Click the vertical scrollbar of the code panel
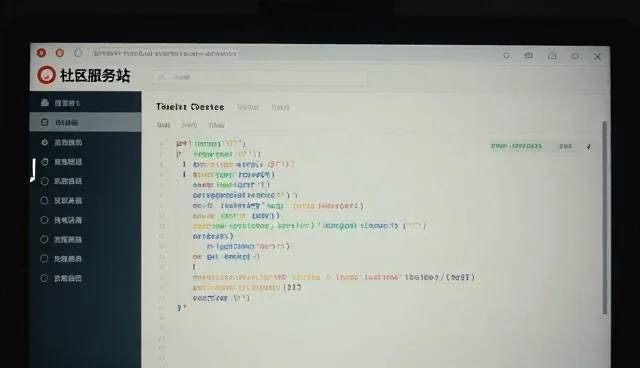The height and width of the screenshot is (368, 640). 604,217
